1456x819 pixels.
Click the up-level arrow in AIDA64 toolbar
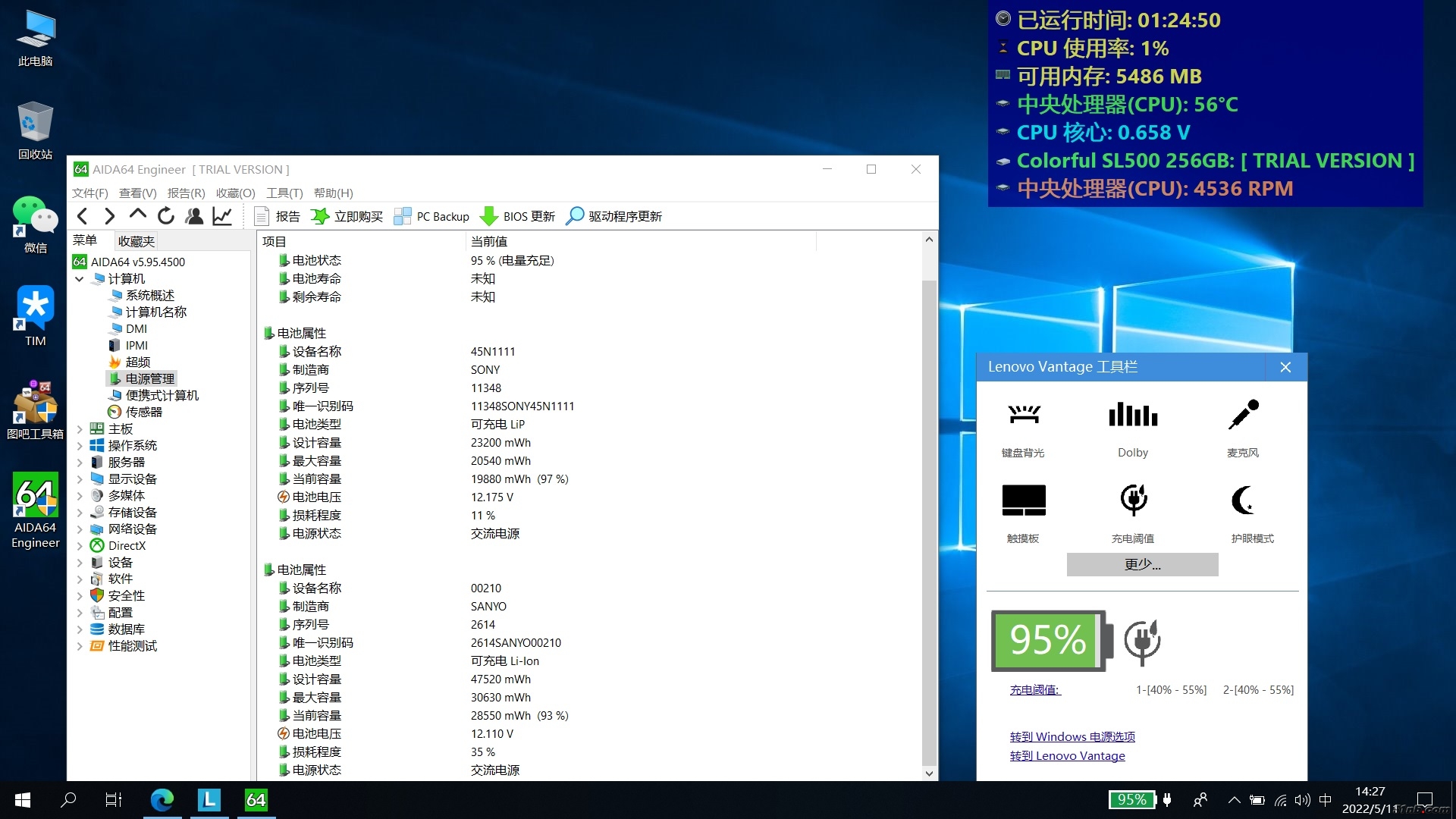point(137,215)
